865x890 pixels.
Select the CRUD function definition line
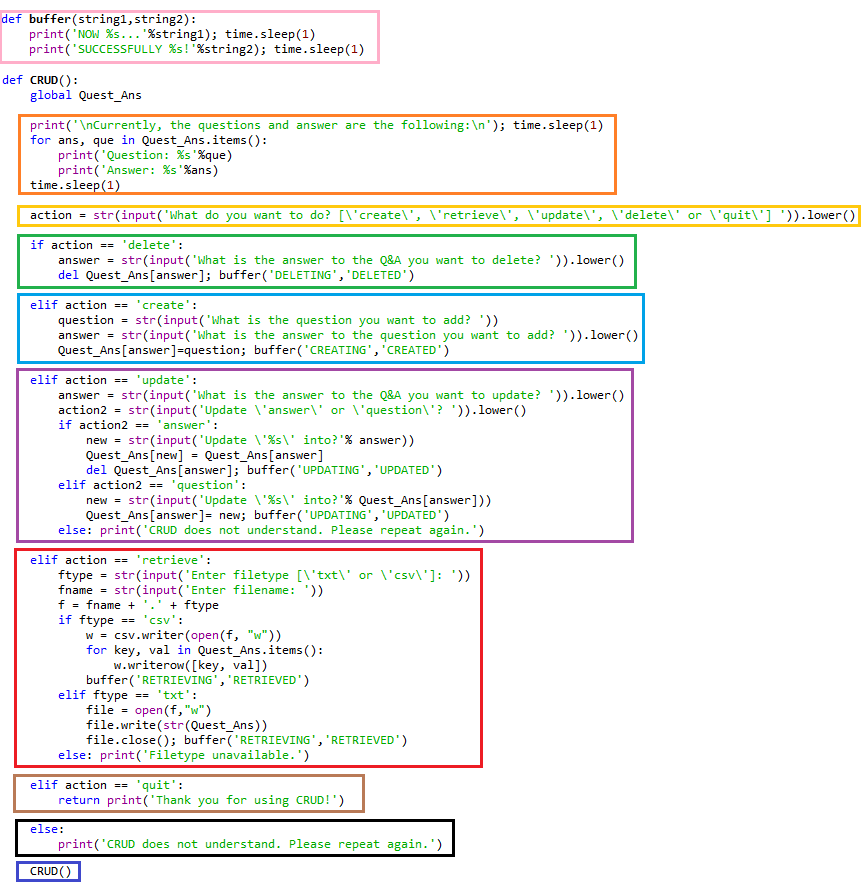point(42,80)
